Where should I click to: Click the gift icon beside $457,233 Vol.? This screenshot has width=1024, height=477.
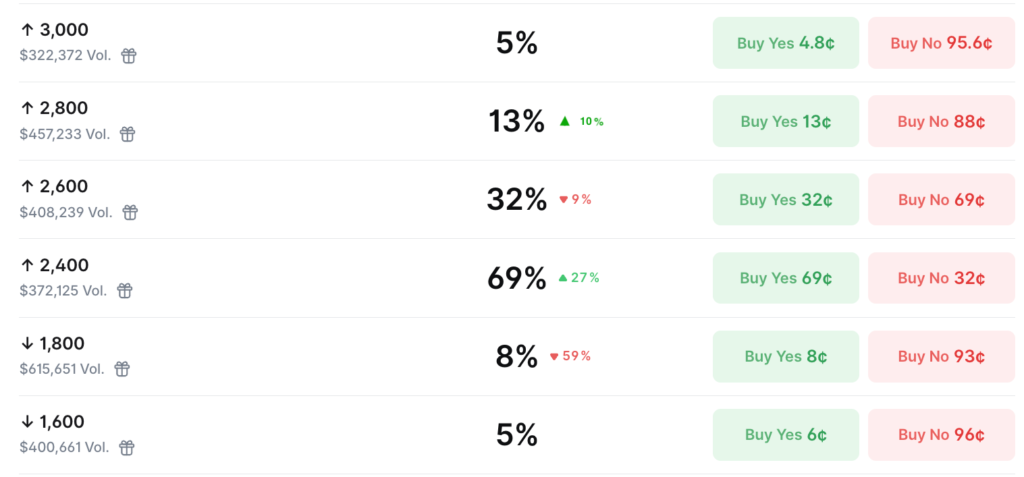tap(128, 134)
